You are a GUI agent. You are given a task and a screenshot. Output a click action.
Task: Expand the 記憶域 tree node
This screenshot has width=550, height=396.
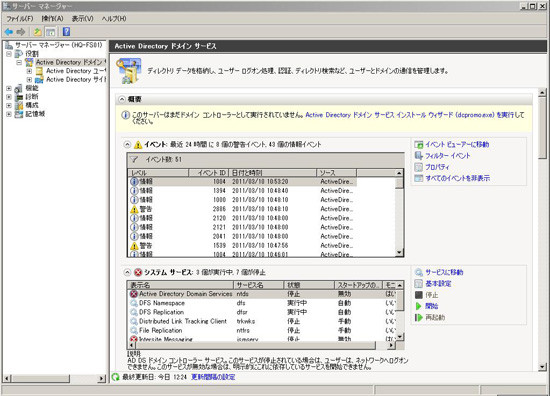(x=9, y=114)
